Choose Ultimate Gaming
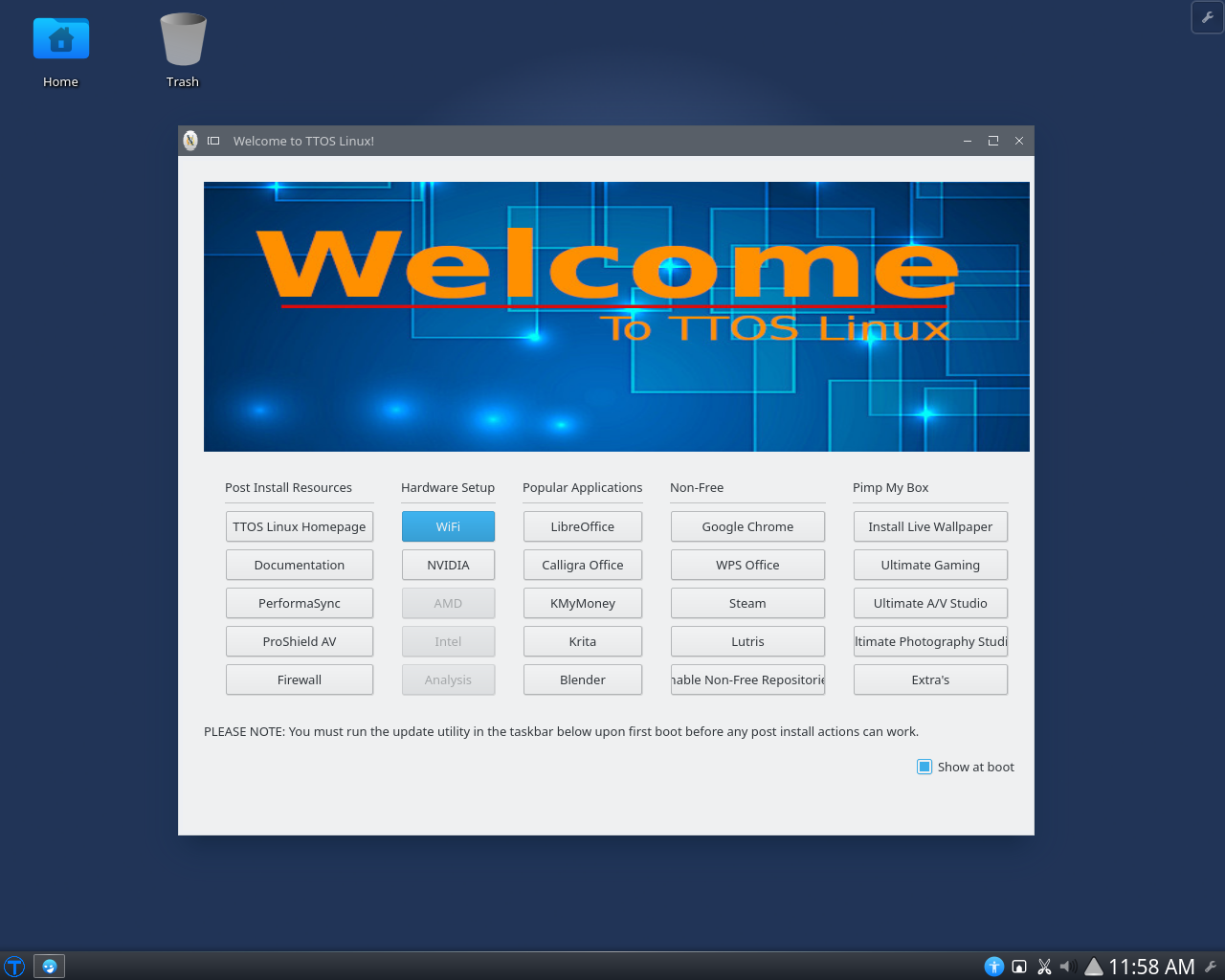 pyautogui.click(x=930, y=565)
